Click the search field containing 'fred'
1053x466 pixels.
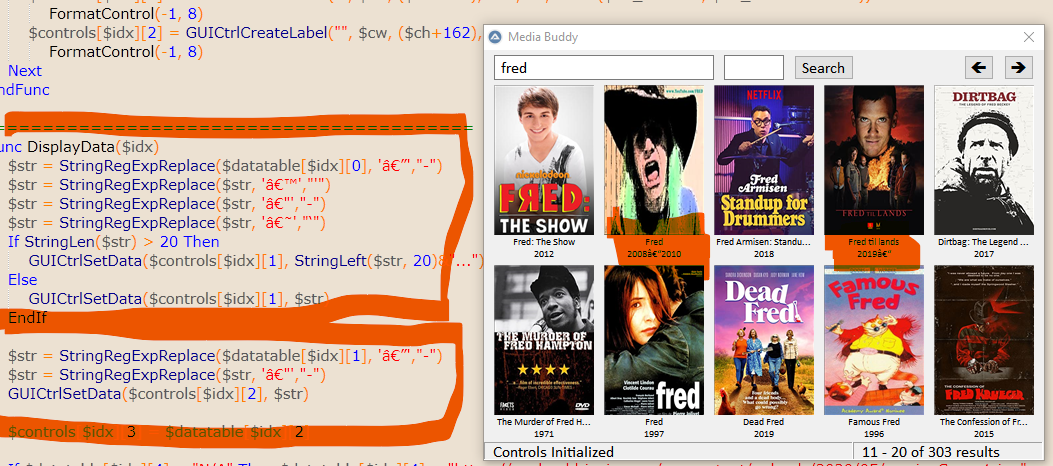click(604, 68)
